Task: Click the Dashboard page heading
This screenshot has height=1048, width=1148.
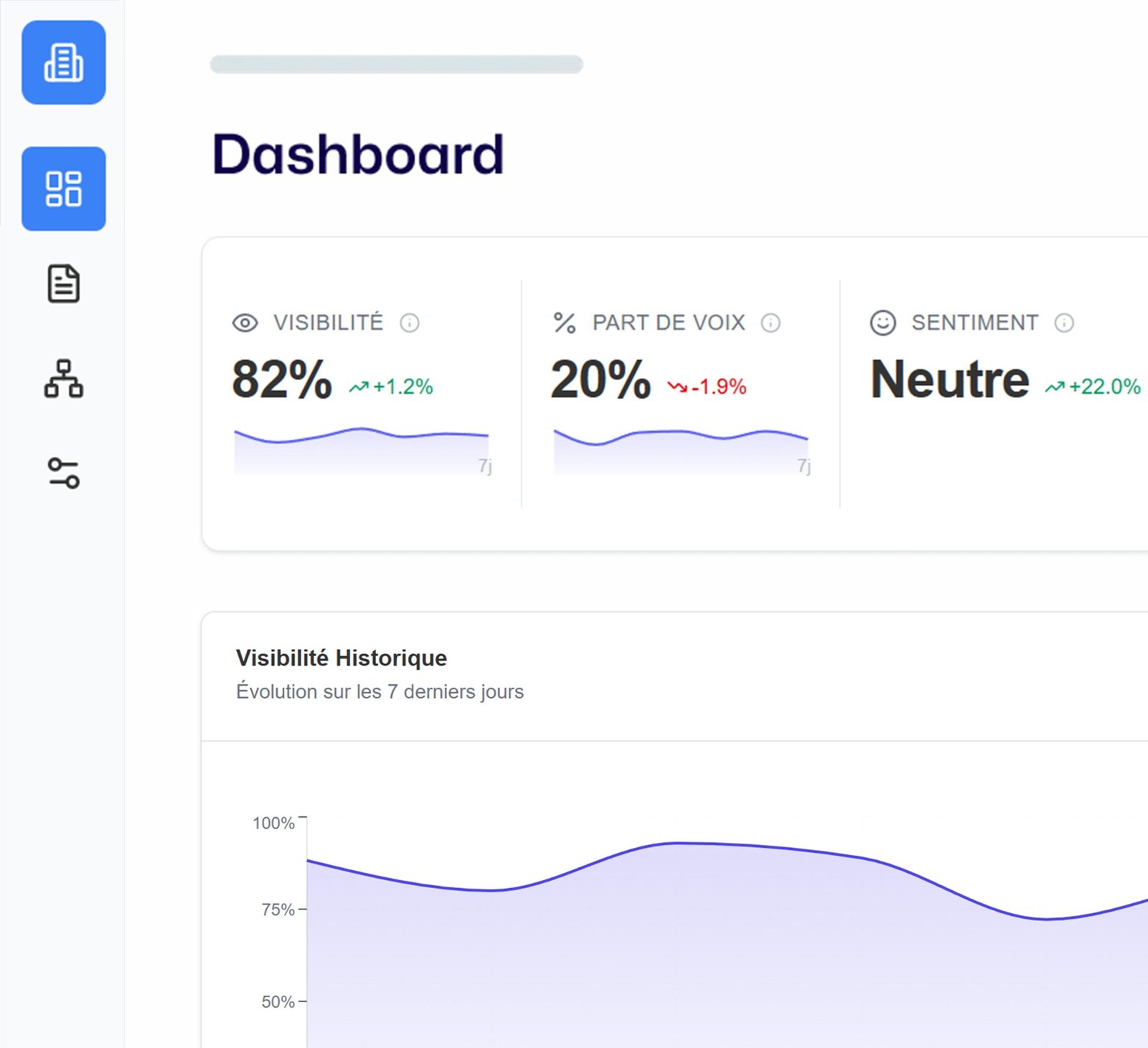Action: pyautogui.click(x=358, y=154)
